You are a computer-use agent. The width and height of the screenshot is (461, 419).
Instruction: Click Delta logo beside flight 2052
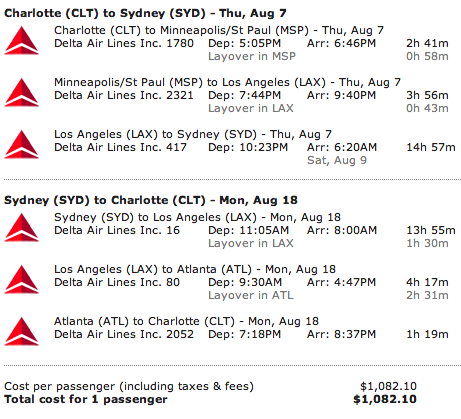pos(21,331)
